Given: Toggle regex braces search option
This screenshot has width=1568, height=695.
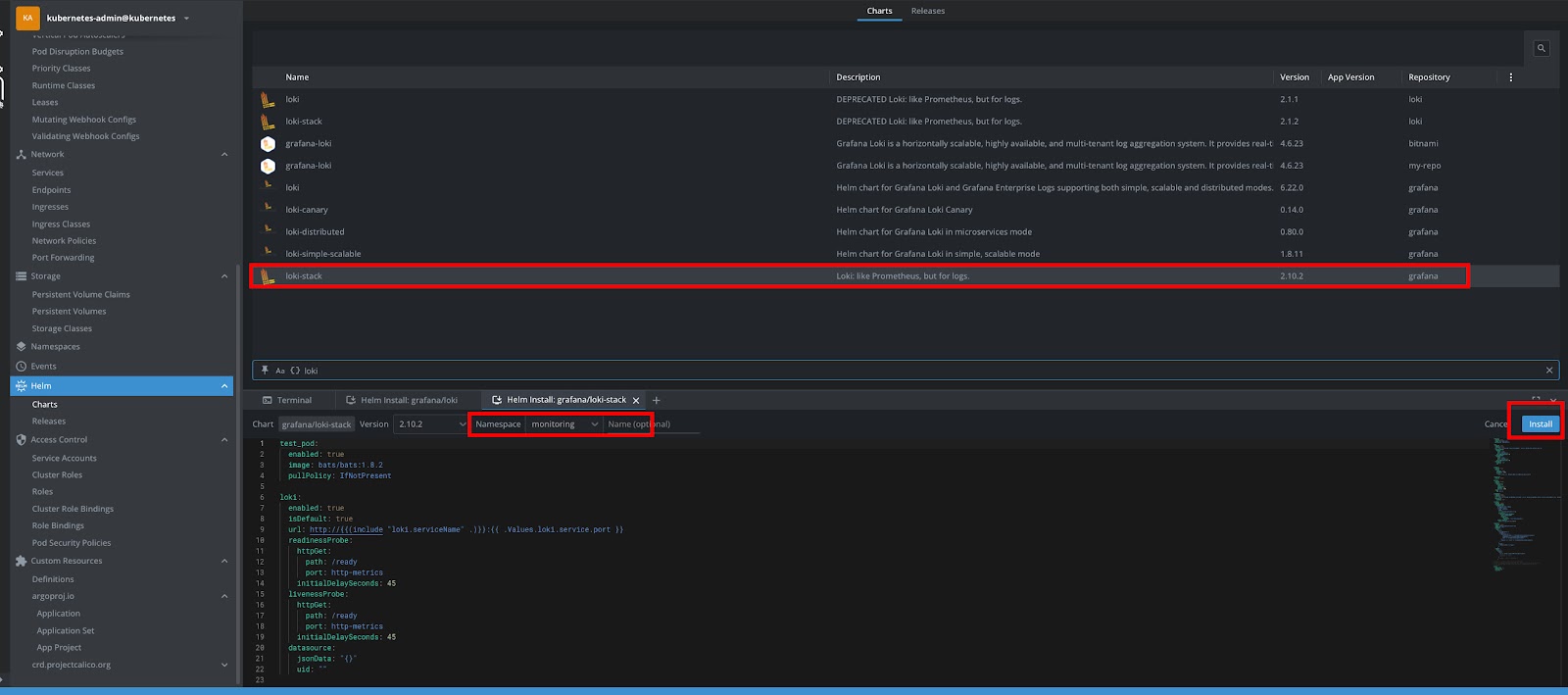Looking at the screenshot, I should click(x=295, y=371).
